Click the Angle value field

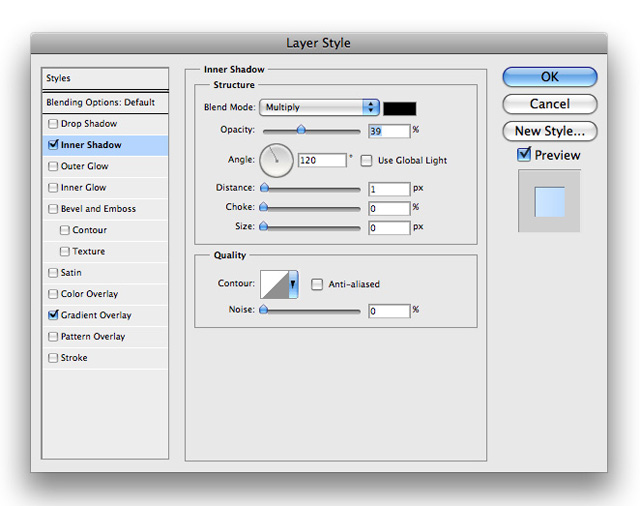322,160
